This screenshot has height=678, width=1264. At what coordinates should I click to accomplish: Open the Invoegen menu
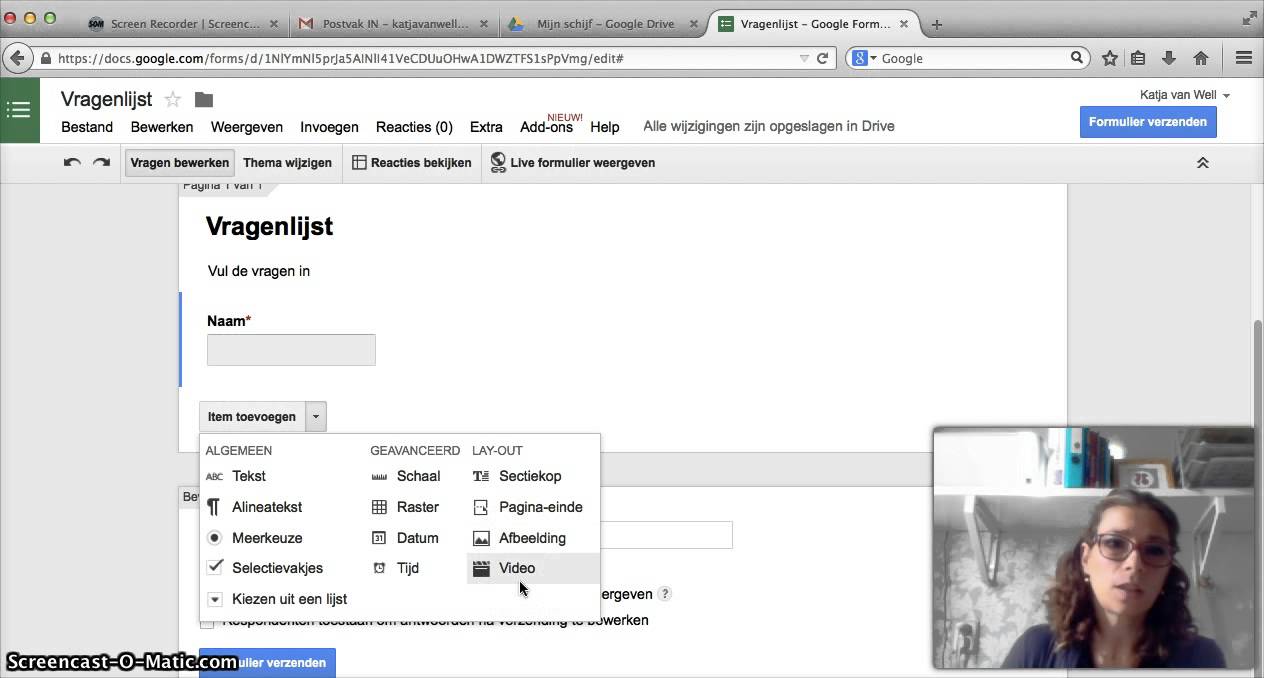pyautogui.click(x=329, y=127)
